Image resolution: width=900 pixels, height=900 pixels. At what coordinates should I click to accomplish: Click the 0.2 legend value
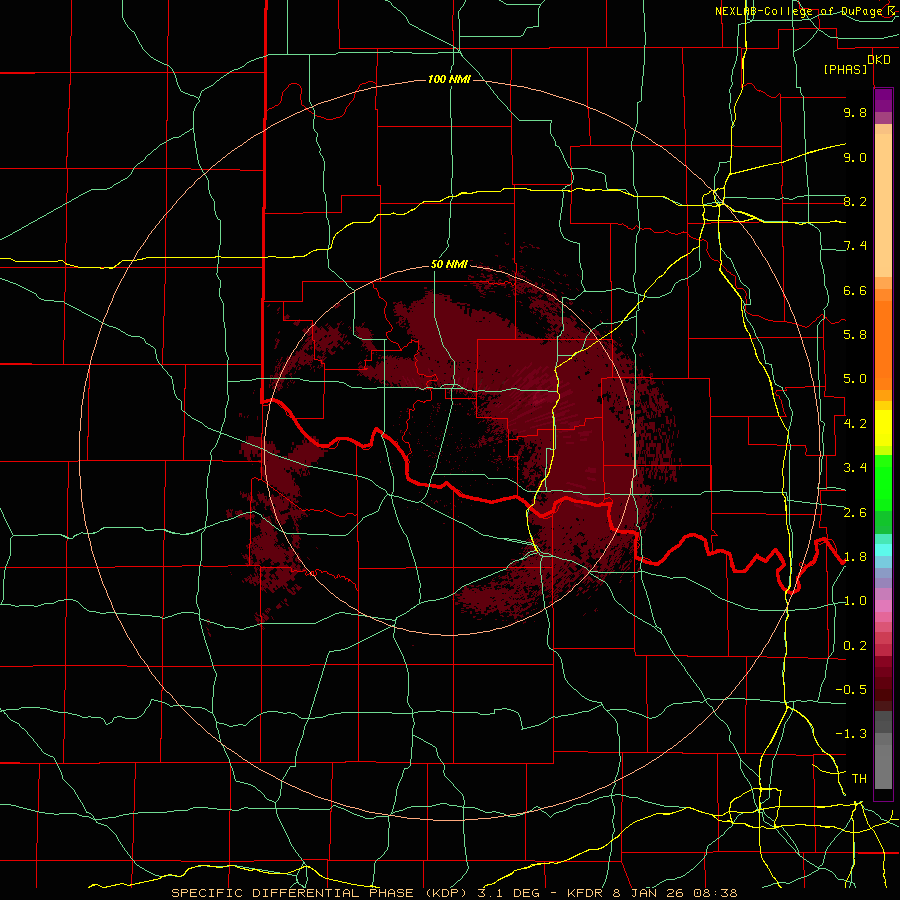point(855,646)
